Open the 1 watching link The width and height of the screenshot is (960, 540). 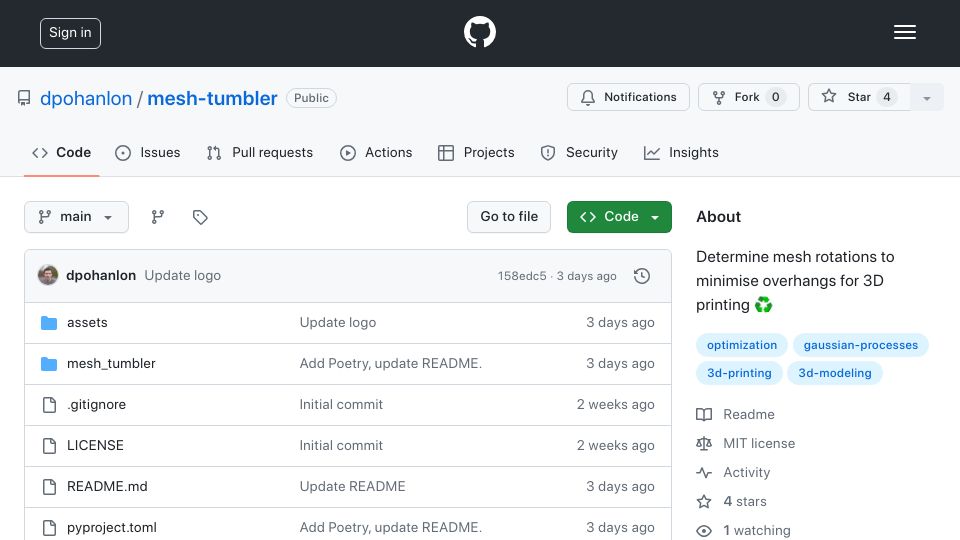pos(743,530)
